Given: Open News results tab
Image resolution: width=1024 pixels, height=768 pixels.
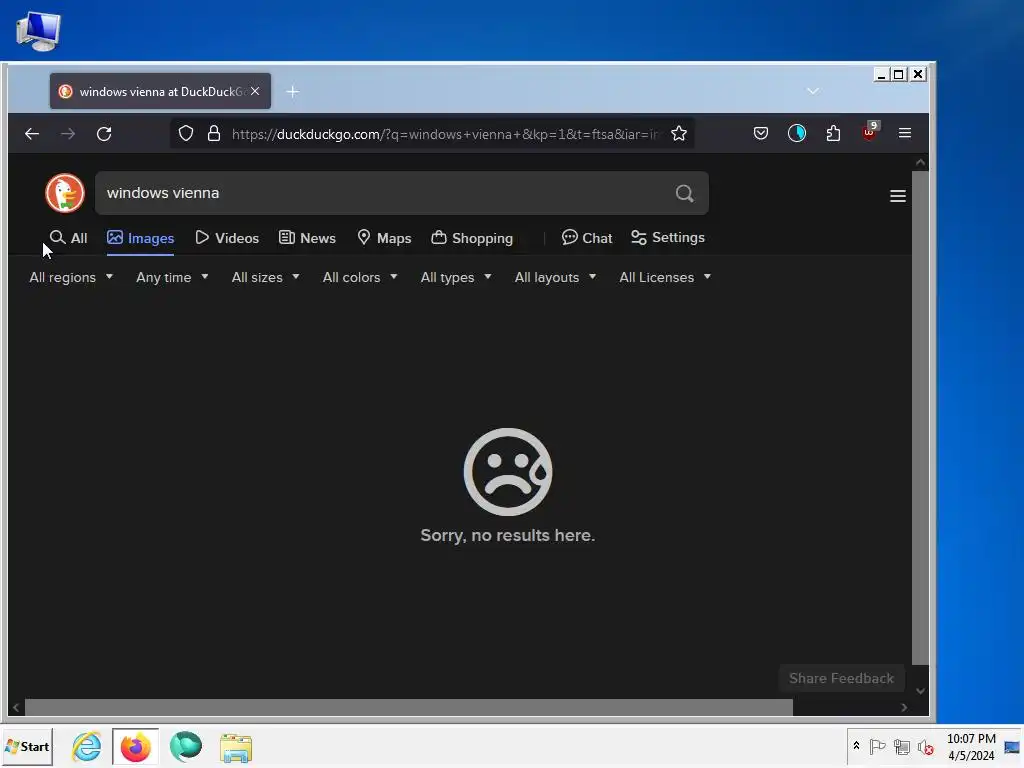Looking at the screenshot, I should tap(307, 238).
